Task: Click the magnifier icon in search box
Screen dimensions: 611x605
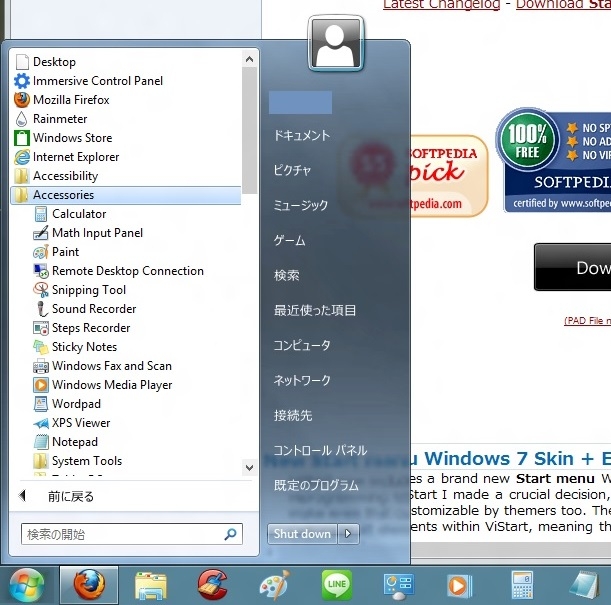Action: (230, 534)
